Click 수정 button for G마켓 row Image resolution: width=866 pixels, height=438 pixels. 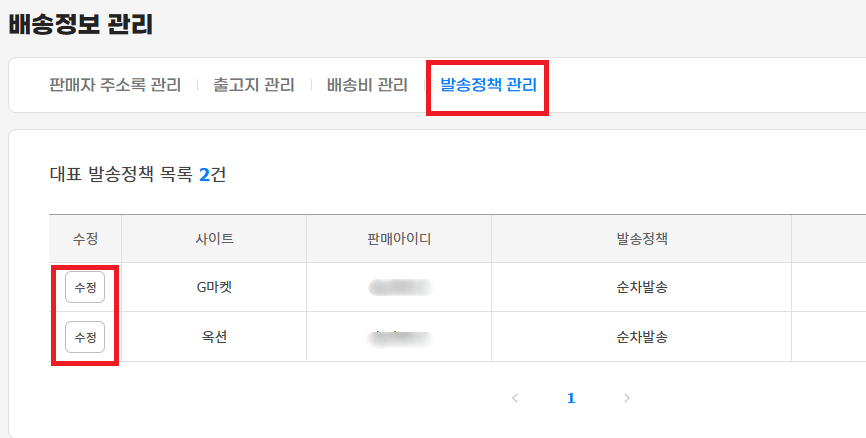coord(85,287)
